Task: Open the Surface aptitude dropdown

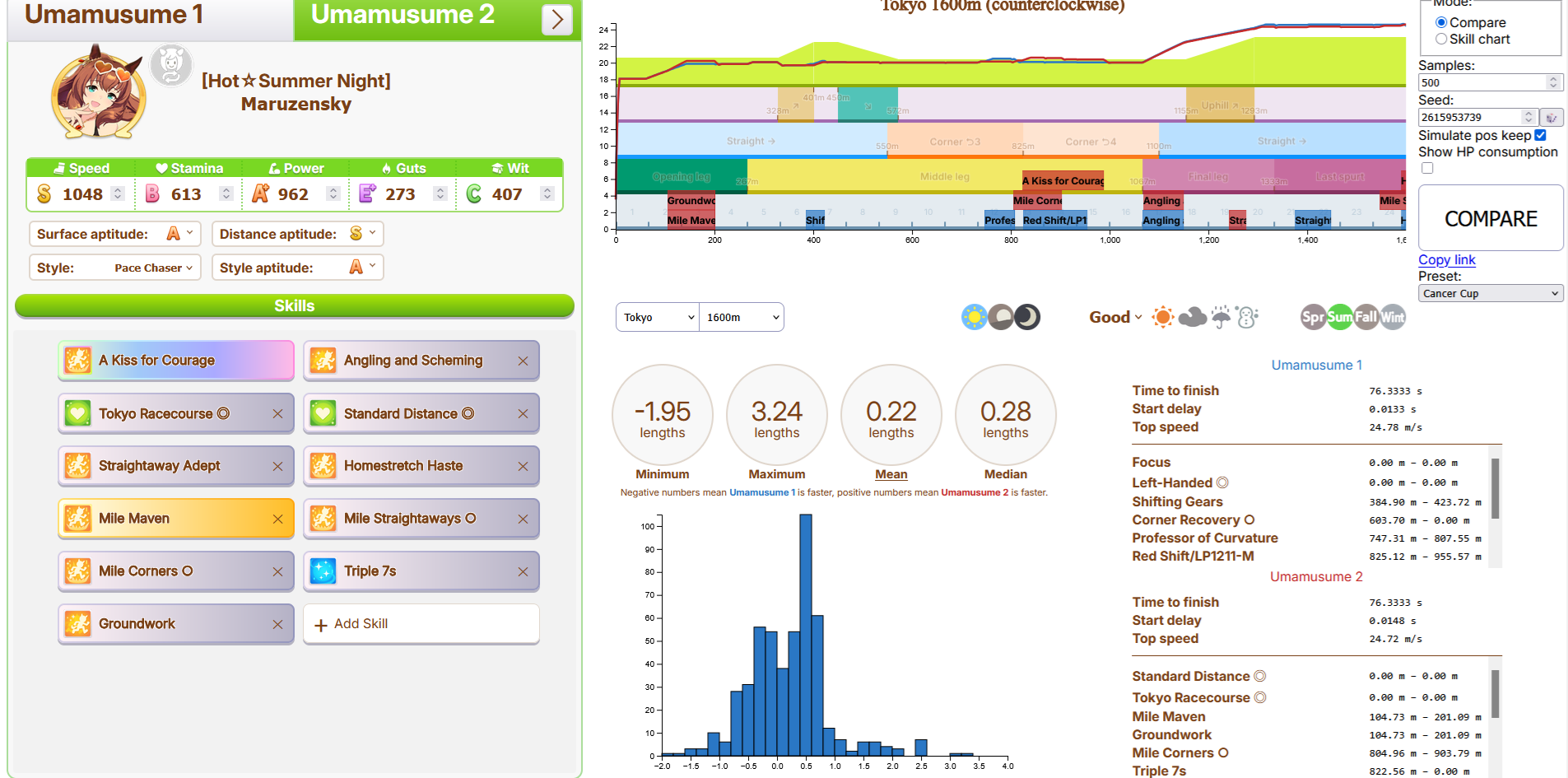Action: click(x=115, y=234)
